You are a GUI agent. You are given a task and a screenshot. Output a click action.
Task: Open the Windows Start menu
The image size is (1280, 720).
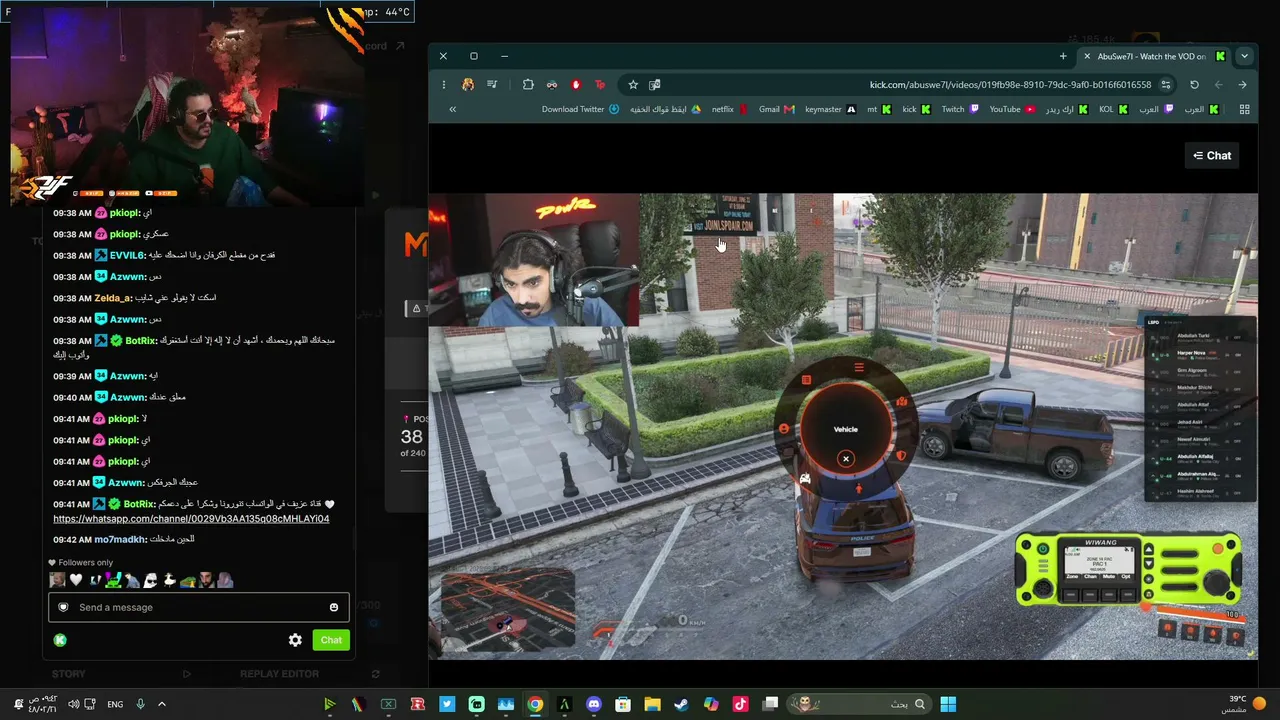948,704
